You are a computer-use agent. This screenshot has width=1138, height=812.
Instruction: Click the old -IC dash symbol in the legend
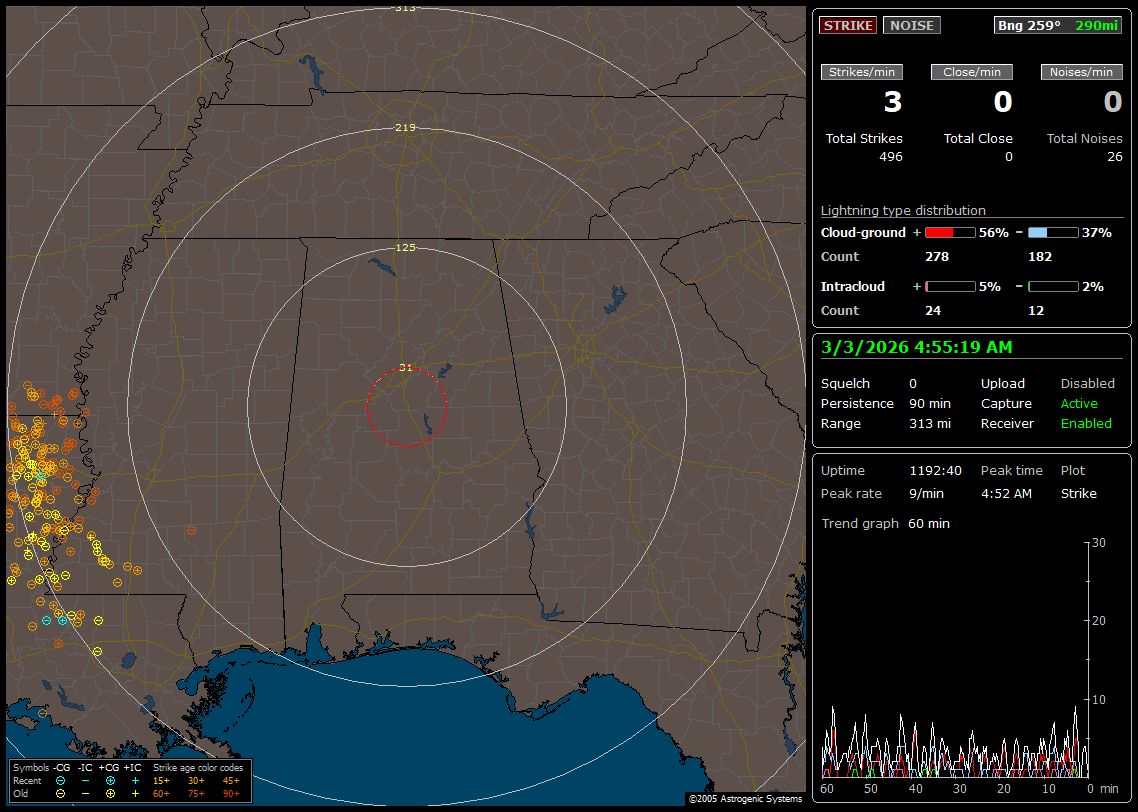(85, 793)
